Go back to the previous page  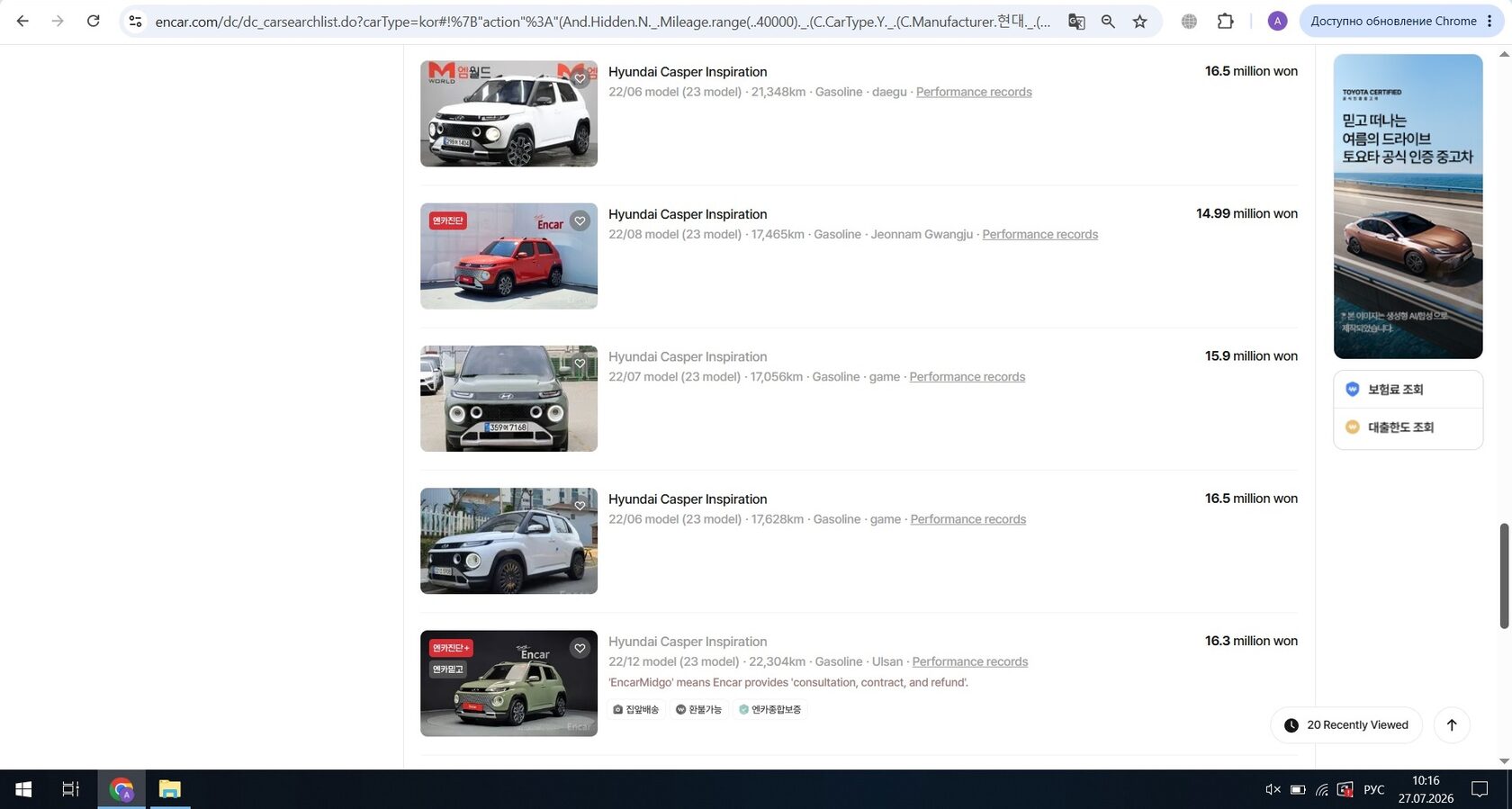click(22, 21)
